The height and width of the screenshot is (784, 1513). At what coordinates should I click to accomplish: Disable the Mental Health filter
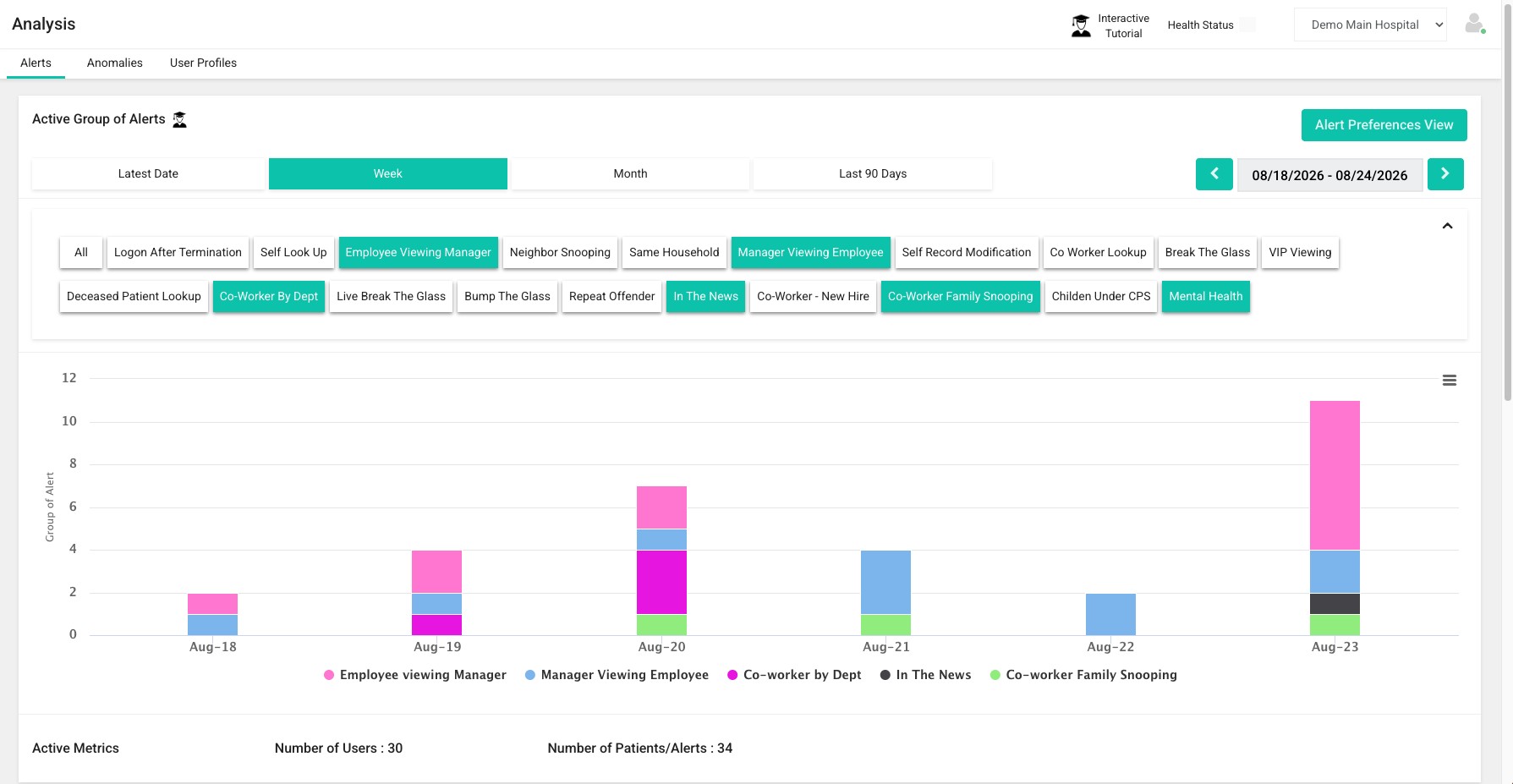point(1206,296)
